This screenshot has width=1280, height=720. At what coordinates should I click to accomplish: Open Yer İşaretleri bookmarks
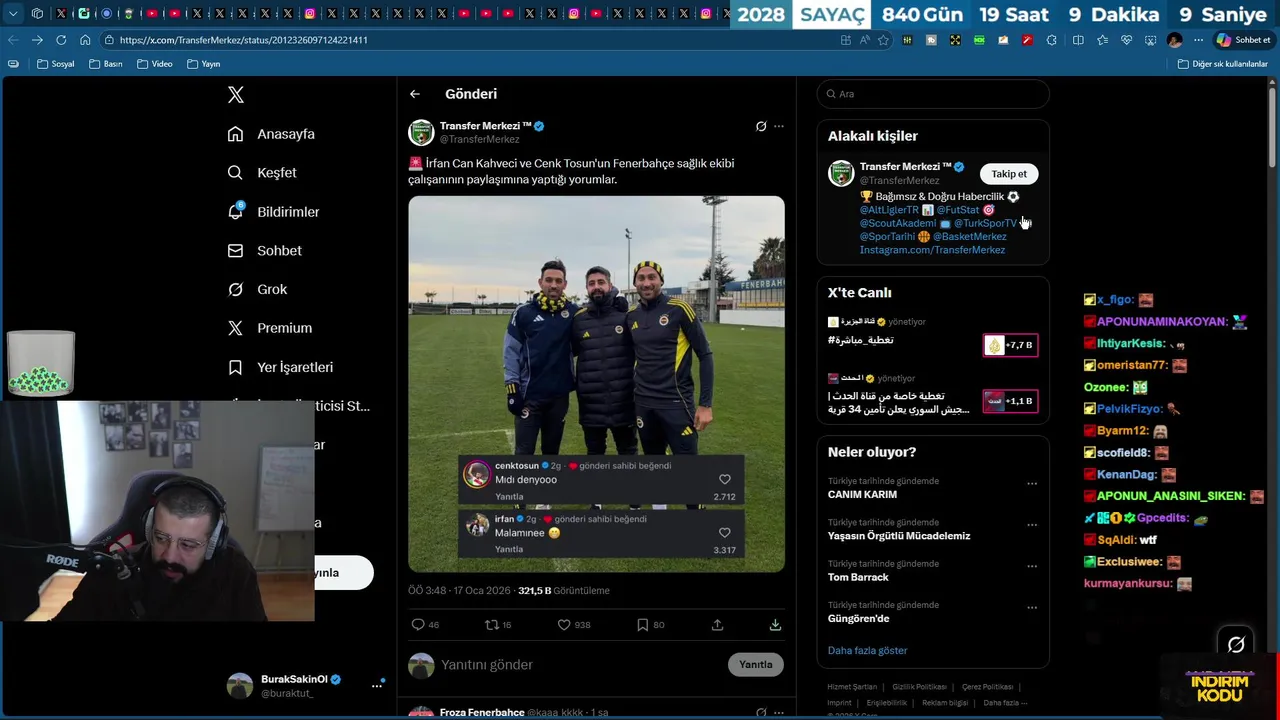[x=280, y=367]
